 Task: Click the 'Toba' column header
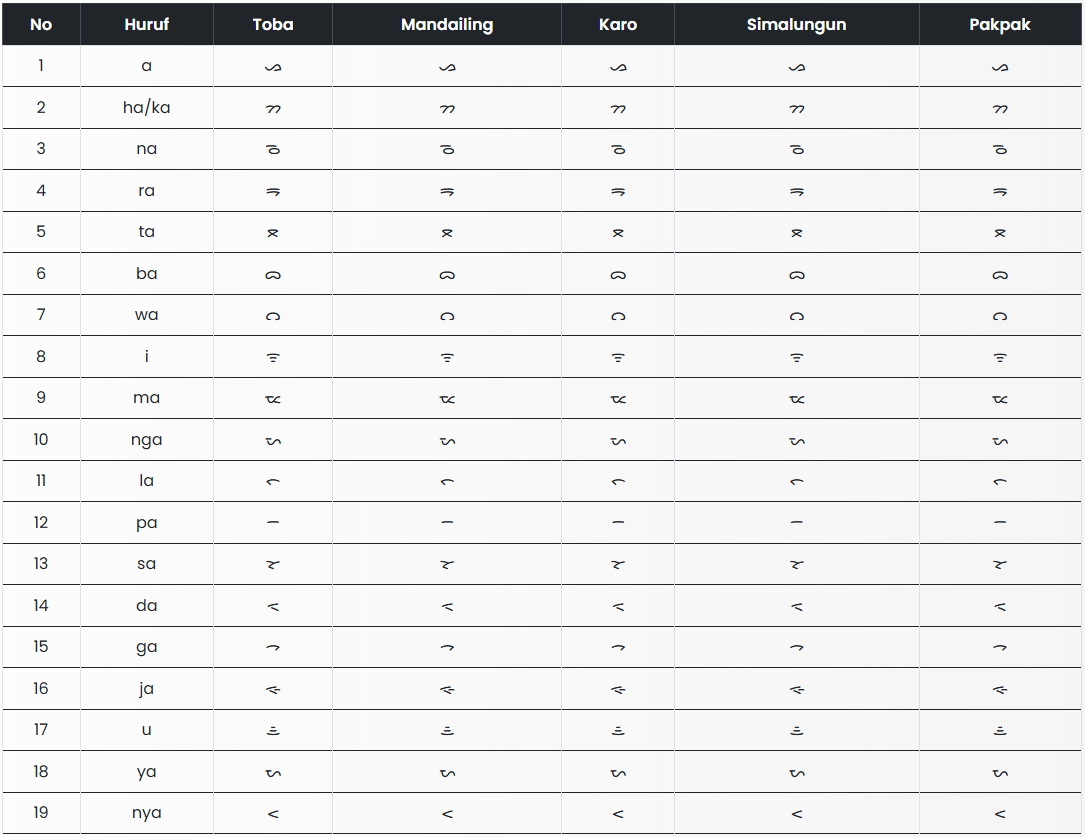[x=273, y=24]
